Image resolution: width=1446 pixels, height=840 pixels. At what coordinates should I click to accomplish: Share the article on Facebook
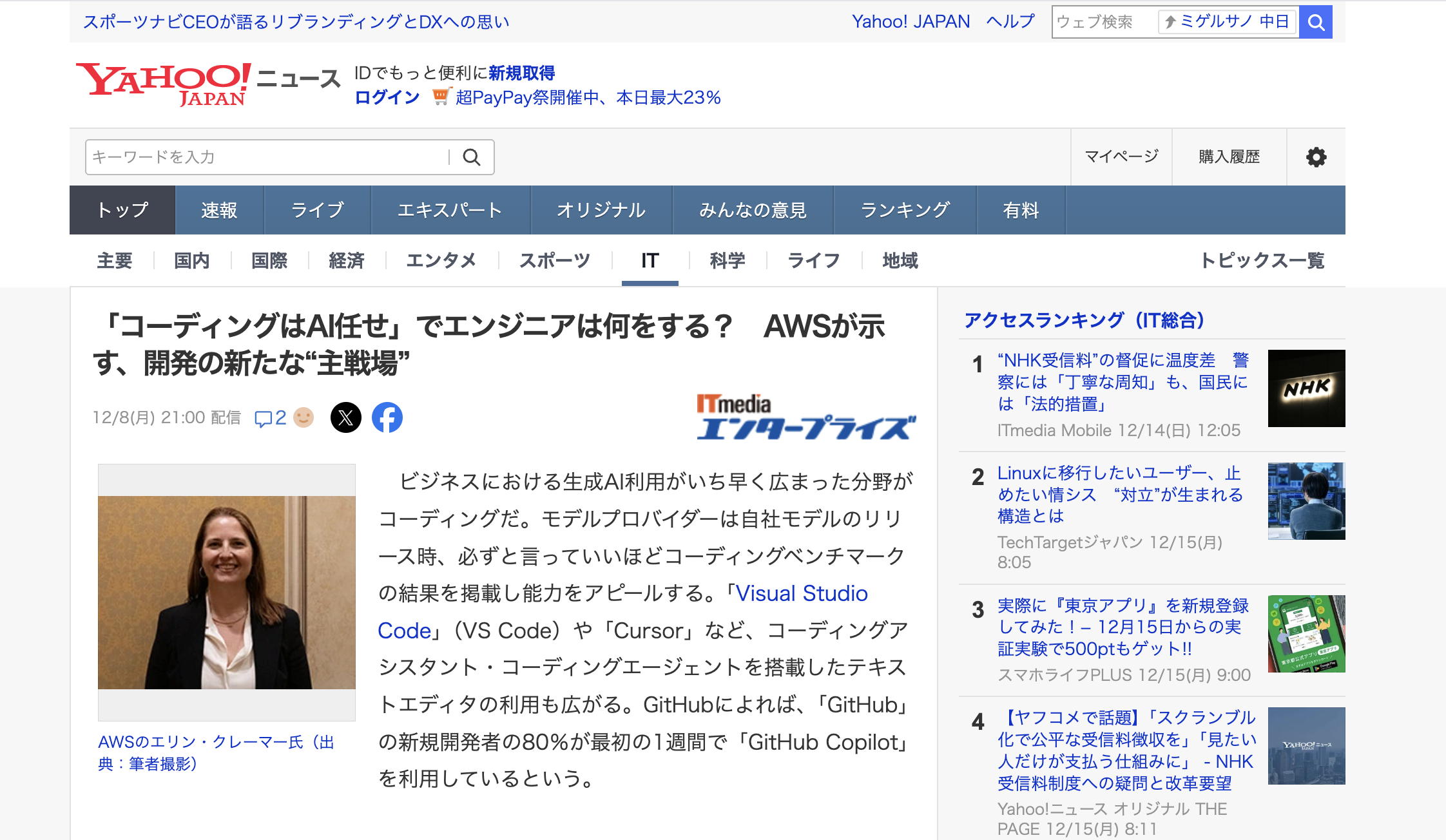[387, 417]
